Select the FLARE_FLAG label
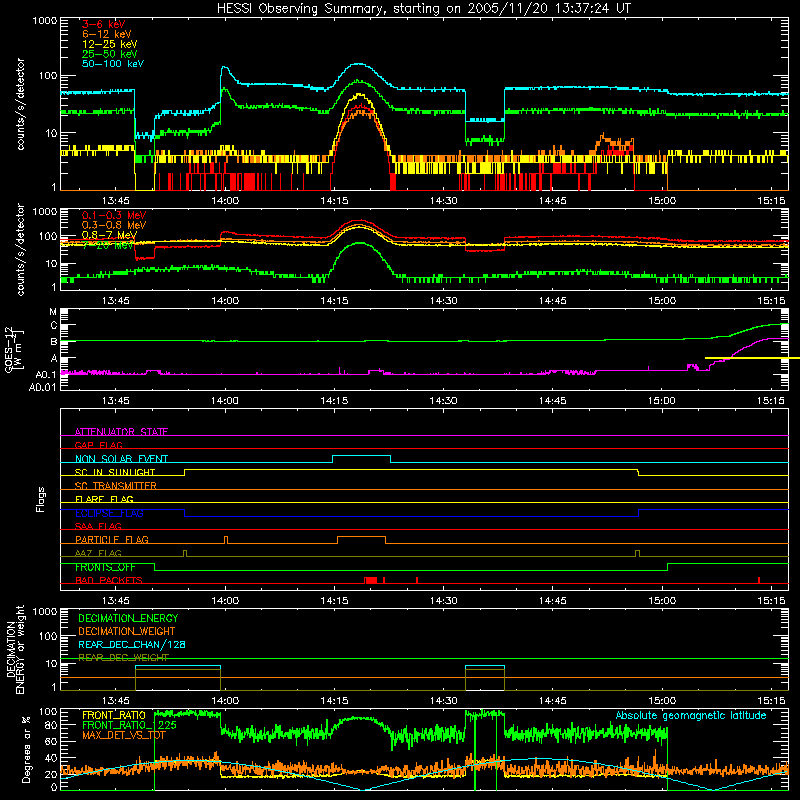Image resolution: width=800 pixels, height=800 pixels. pyautogui.click(x=104, y=499)
